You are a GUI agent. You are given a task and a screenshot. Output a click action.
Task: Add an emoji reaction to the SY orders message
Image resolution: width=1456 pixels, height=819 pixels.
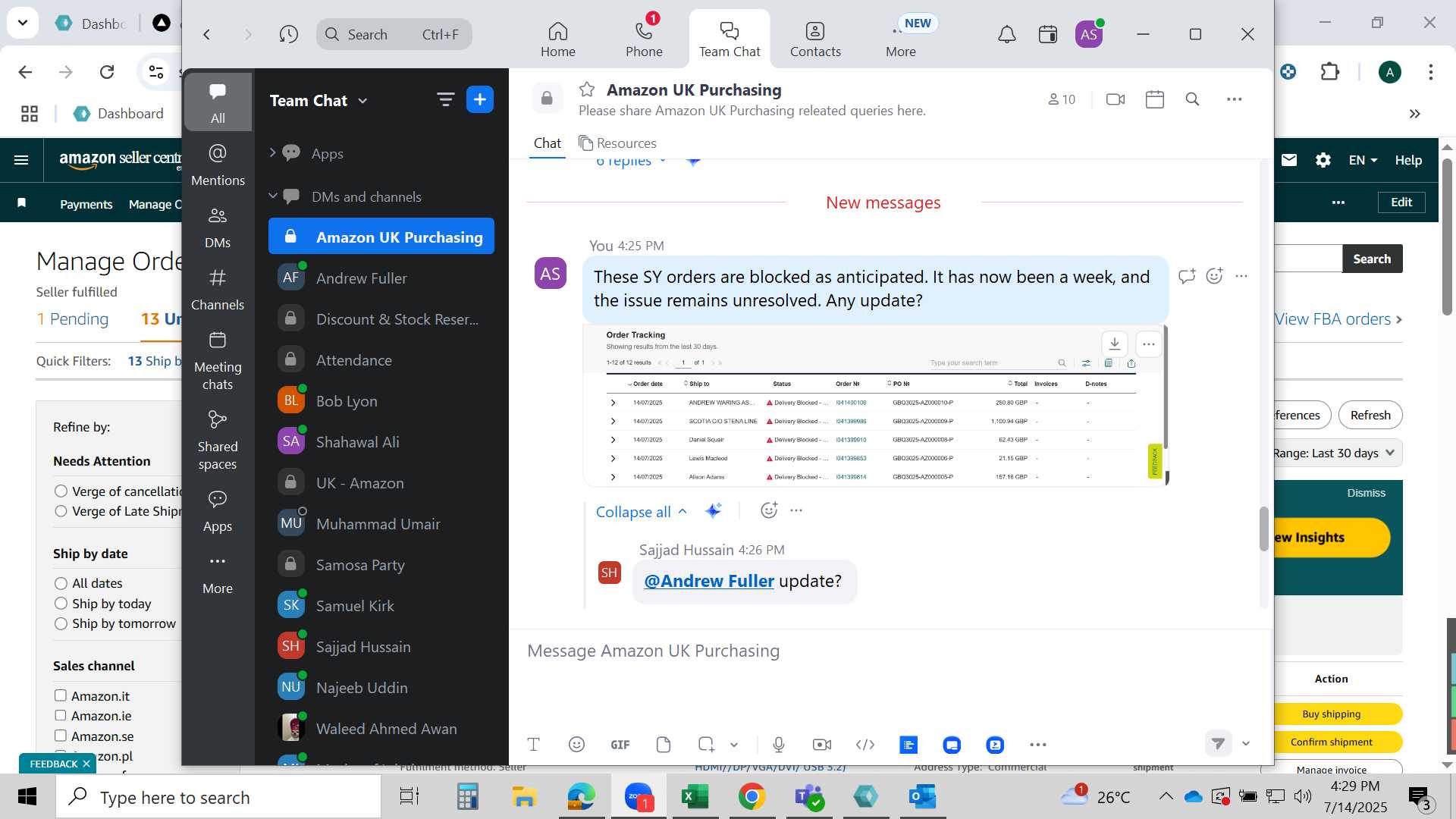click(x=1214, y=276)
